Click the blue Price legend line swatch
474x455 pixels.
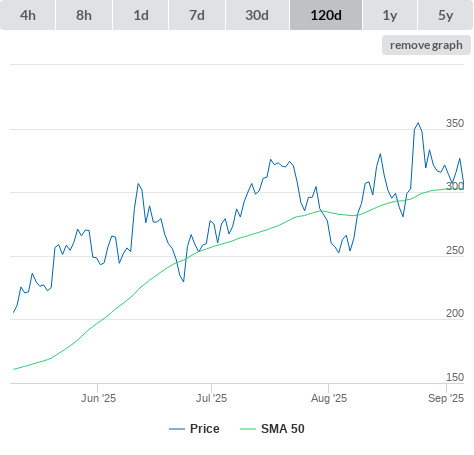pyautogui.click(x=177, y=429)
